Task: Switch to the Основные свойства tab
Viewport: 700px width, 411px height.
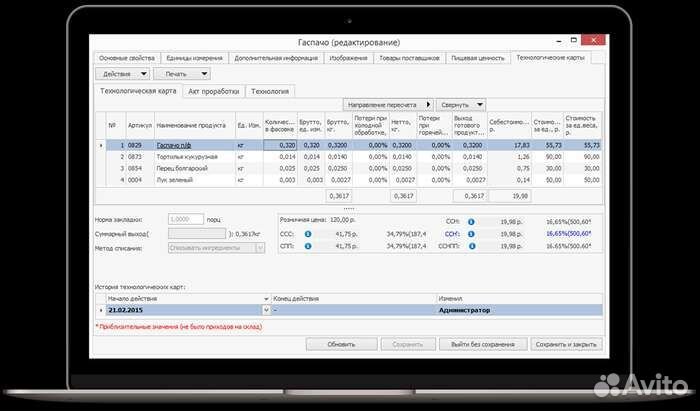Action: (x=125, y=58)
